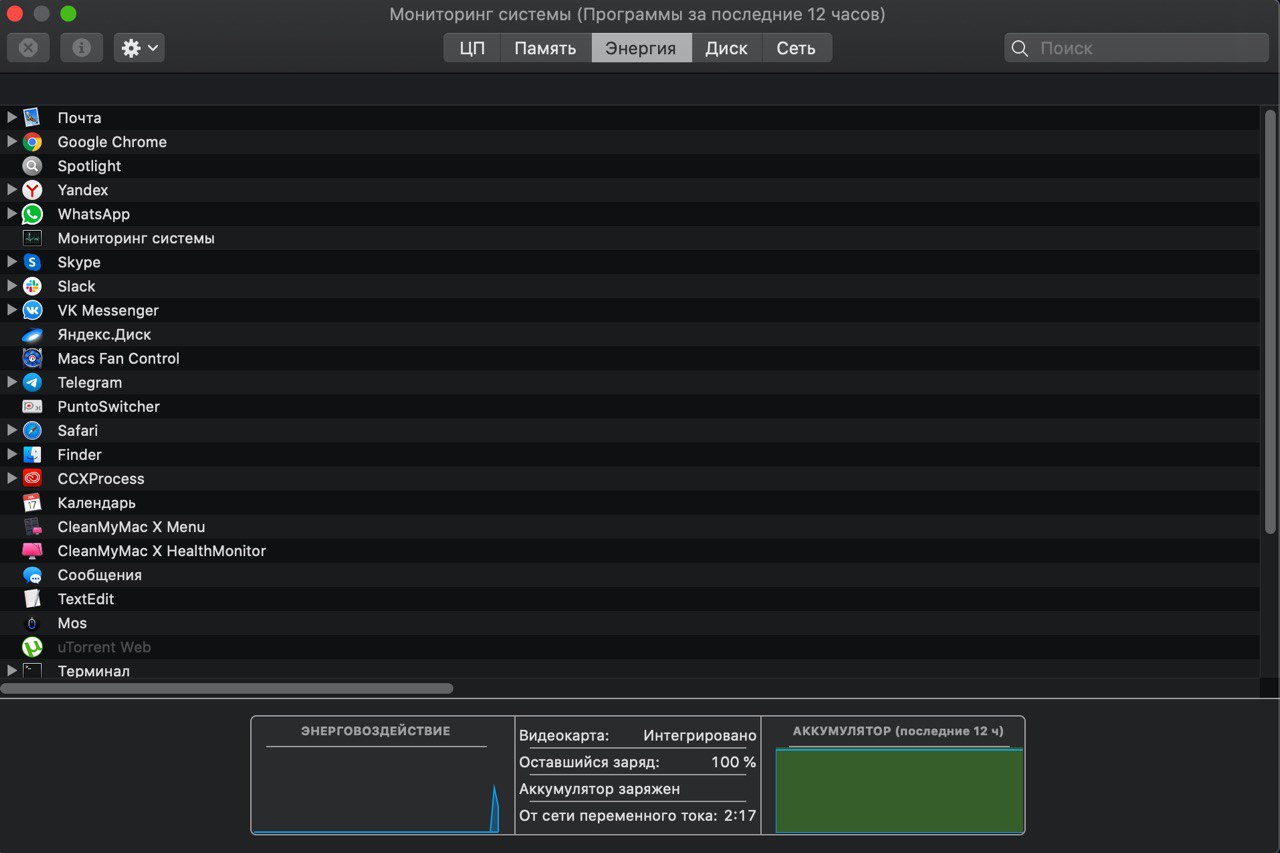Image resolution: width=1280 pixels, height=853 pixels.
Task: Click the CCXProcess Adobe icon
Action: (32, 478)
